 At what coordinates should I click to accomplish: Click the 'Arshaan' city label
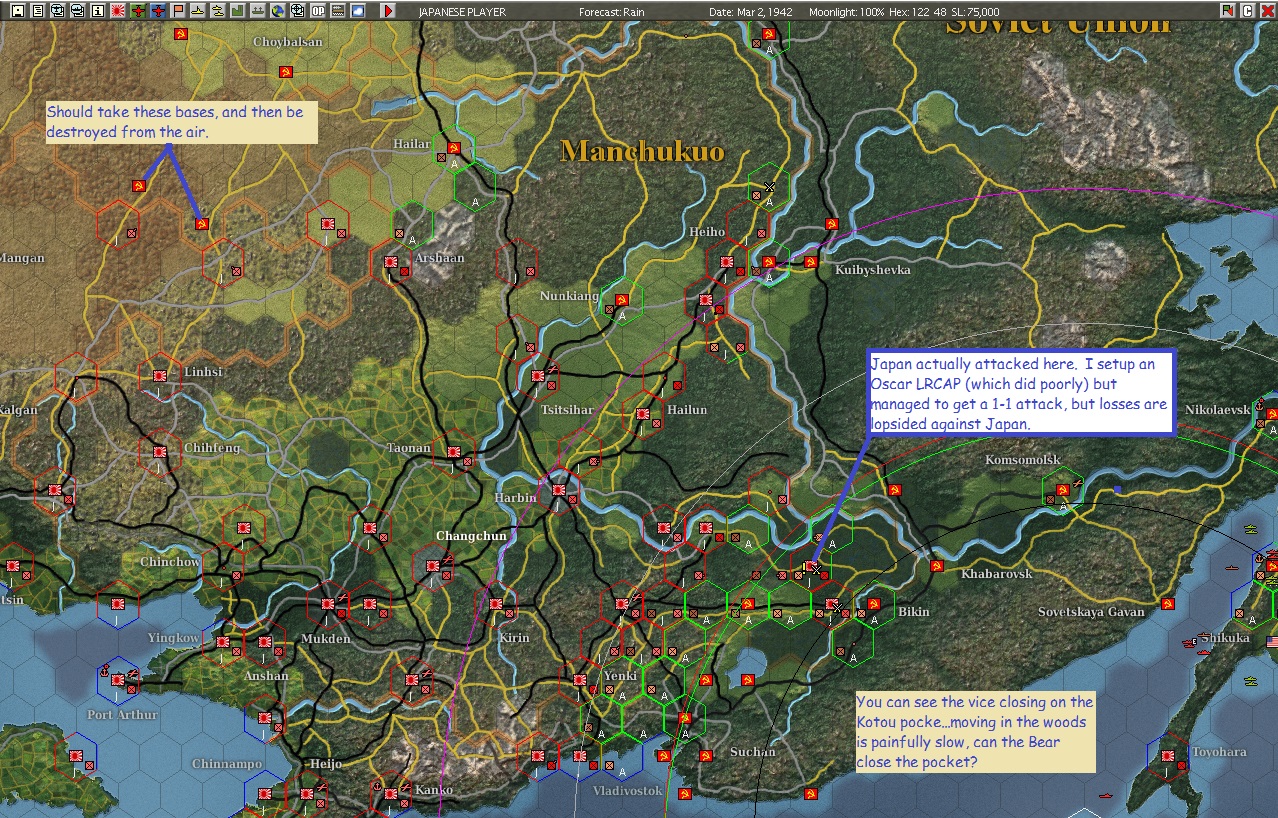pos(440,258)
